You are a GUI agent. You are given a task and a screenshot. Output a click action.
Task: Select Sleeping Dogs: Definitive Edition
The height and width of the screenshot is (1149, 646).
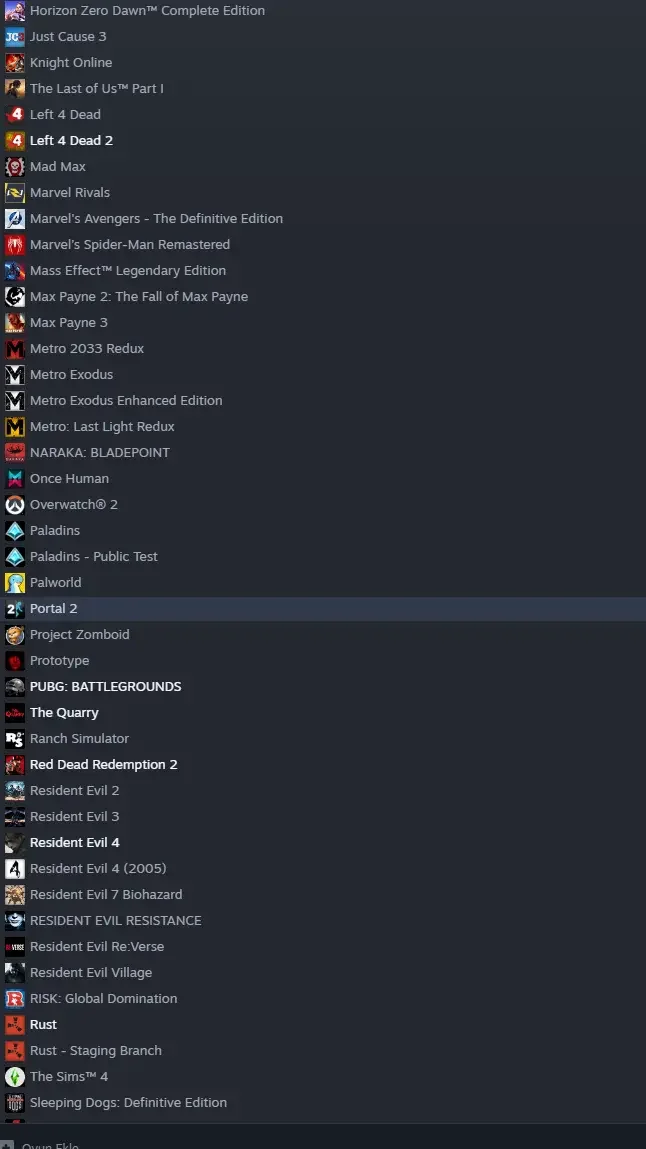click(x=323, y=1103)
